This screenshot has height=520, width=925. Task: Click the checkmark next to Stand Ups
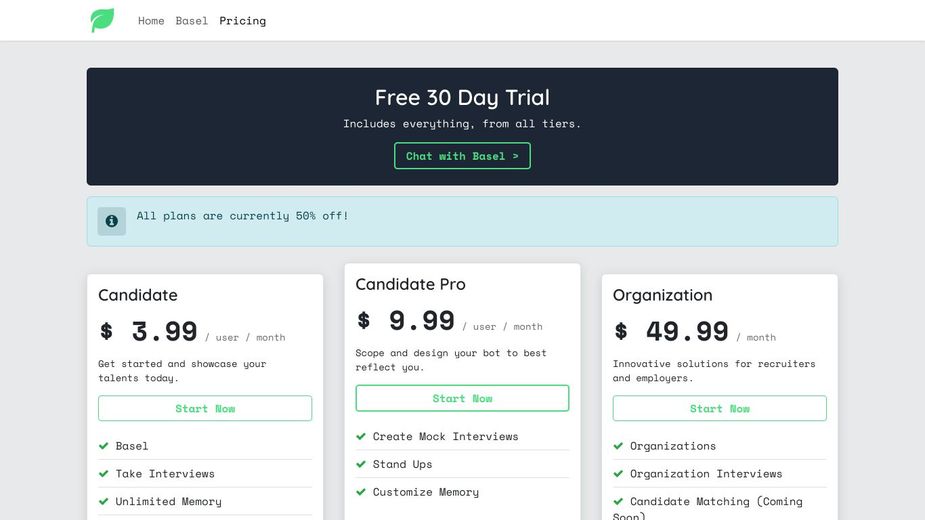361,464
